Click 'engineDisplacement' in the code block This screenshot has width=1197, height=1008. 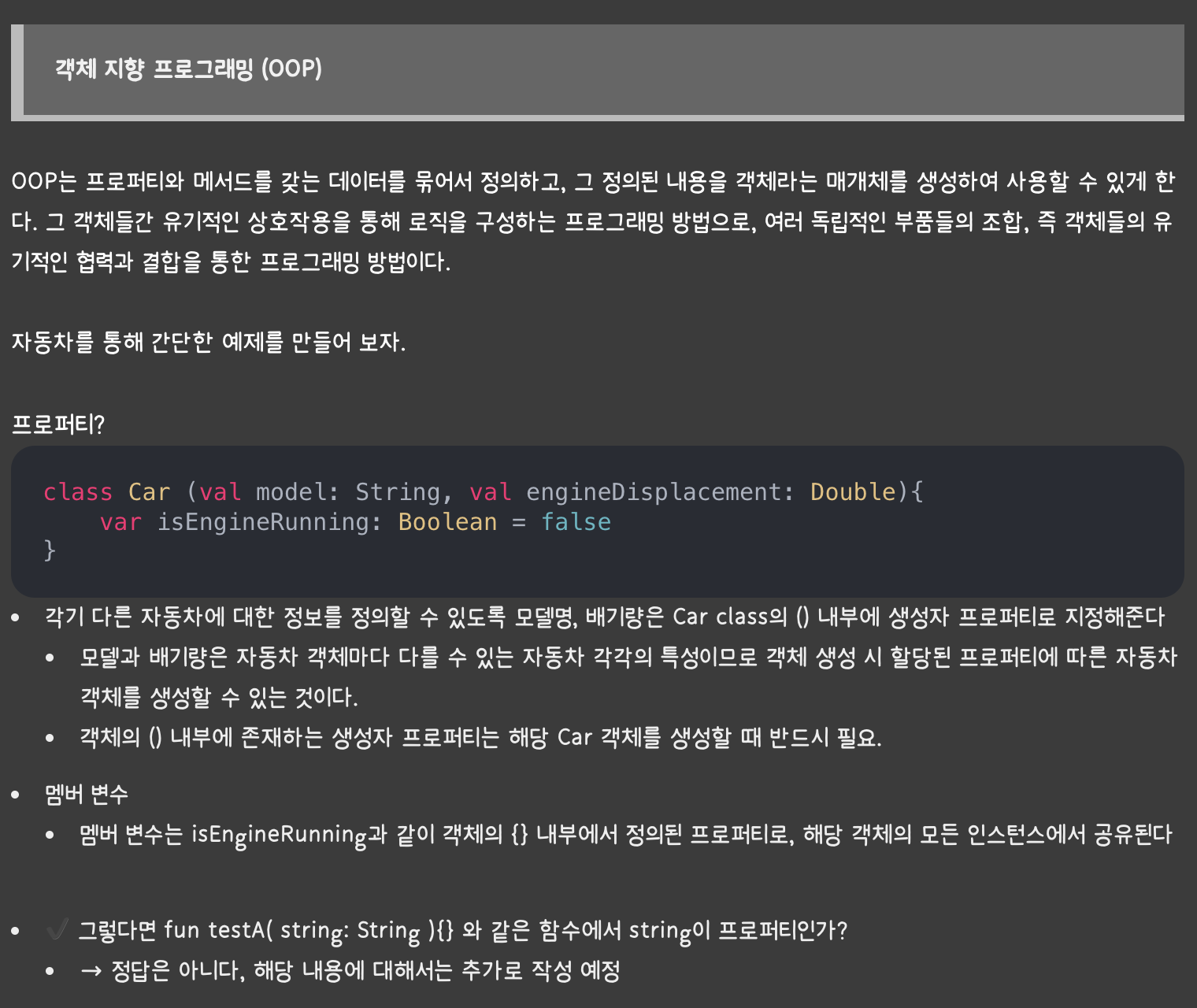[x=653, y=492]
